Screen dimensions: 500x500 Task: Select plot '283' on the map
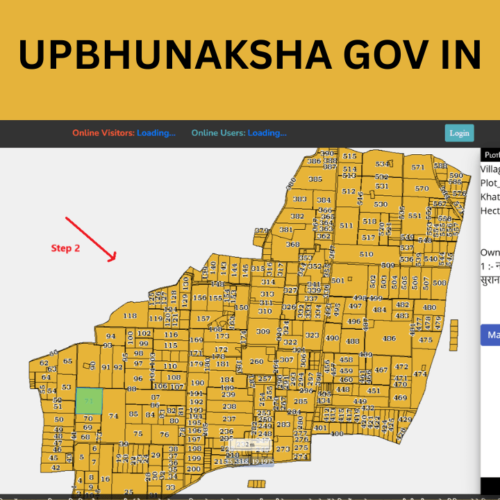point(283,424)
